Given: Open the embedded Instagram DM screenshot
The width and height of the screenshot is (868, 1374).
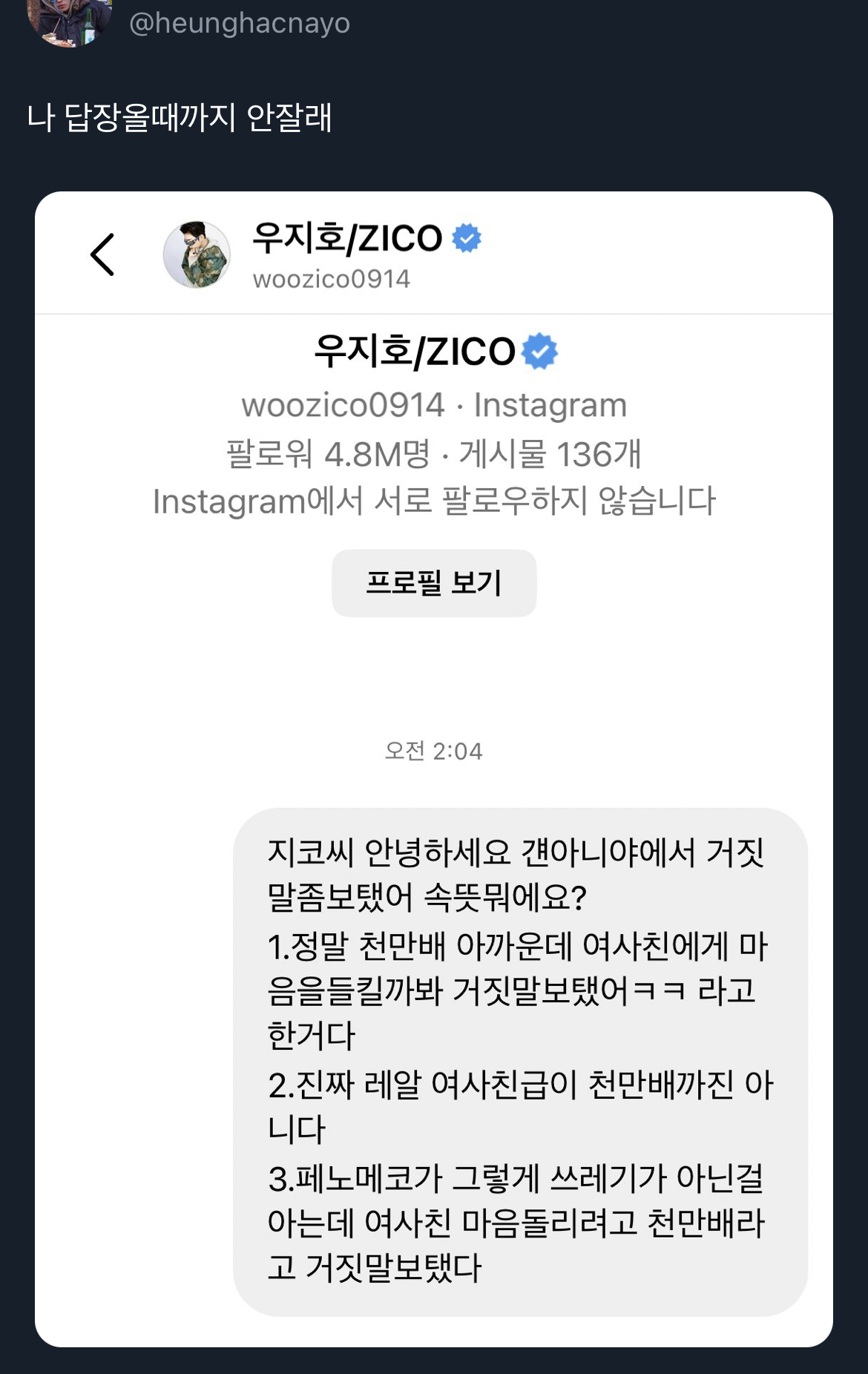Looking at the screenshot, I should coord(434,769).
